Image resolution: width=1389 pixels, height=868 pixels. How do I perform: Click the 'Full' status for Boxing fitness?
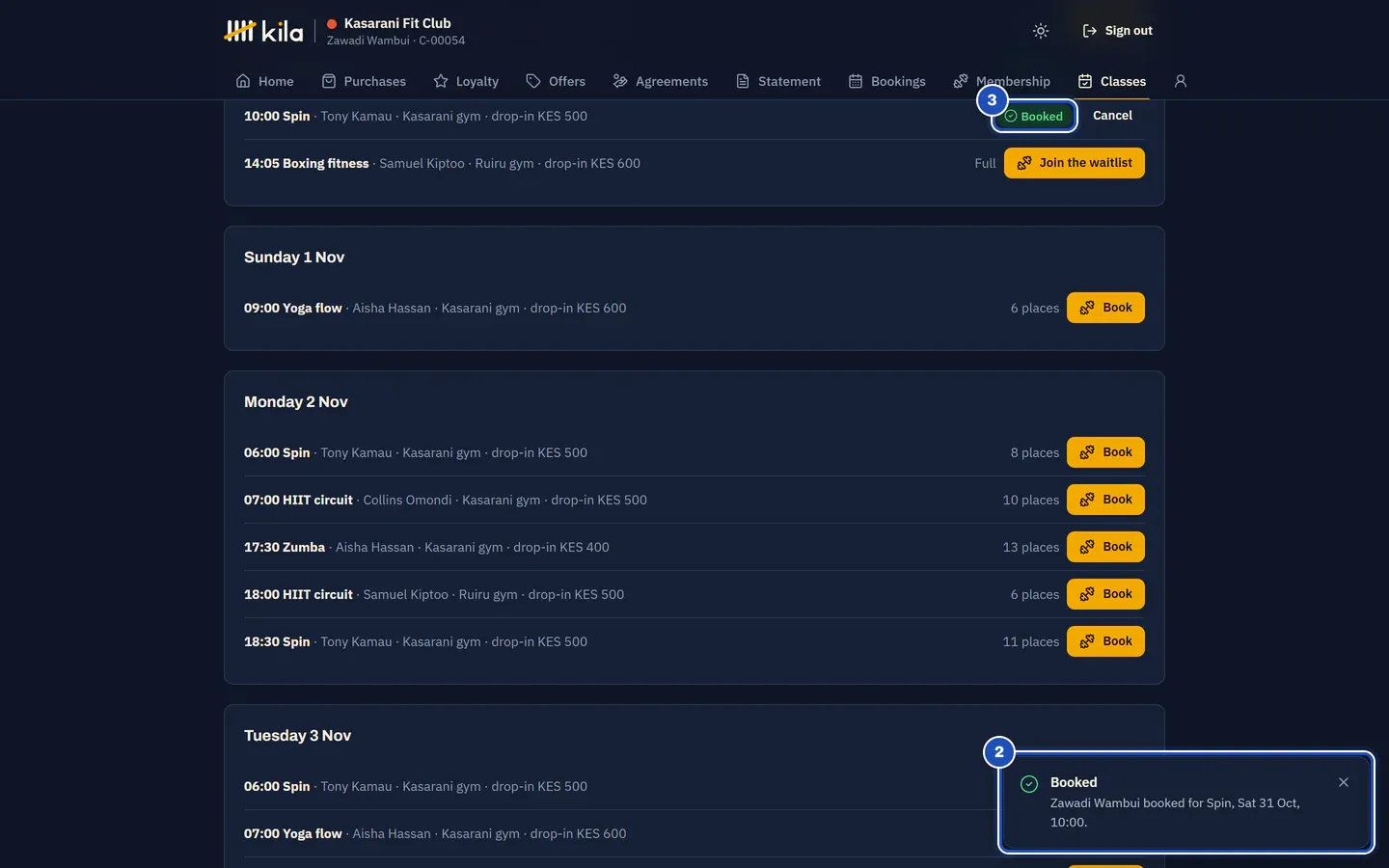[x=985, y=164]
